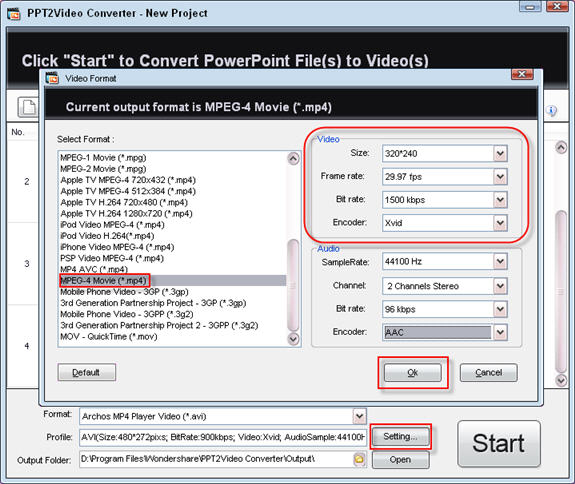Select MP4 AVC (*.mp4) format
This screenshot has width=575, height=484.
click(94, 269)
